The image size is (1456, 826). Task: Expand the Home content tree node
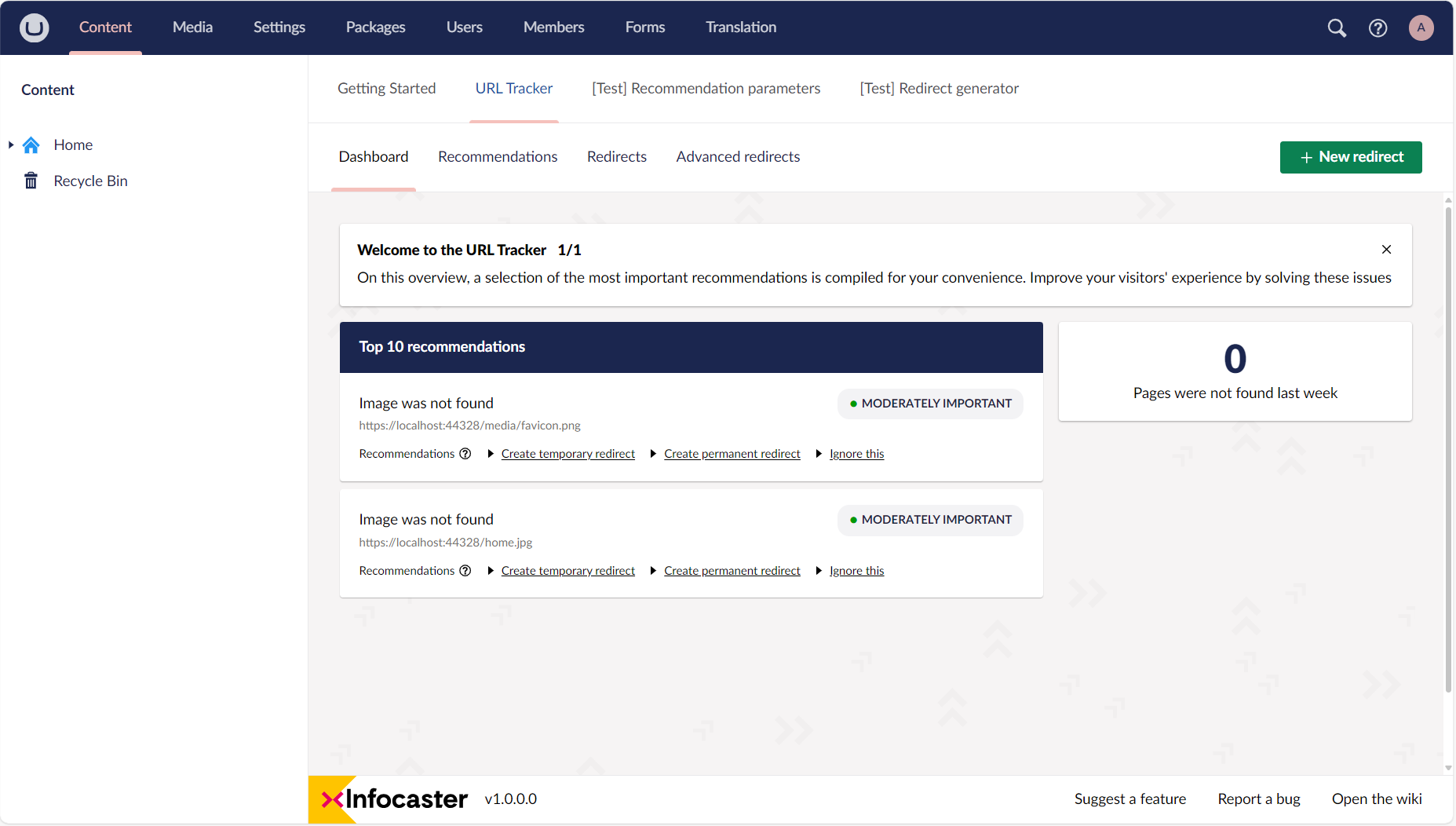[10, 144]
